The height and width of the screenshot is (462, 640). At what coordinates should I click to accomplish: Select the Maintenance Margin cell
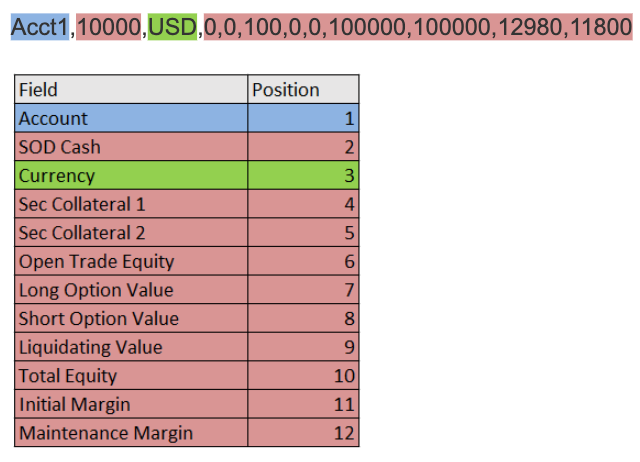pos(131,432)
